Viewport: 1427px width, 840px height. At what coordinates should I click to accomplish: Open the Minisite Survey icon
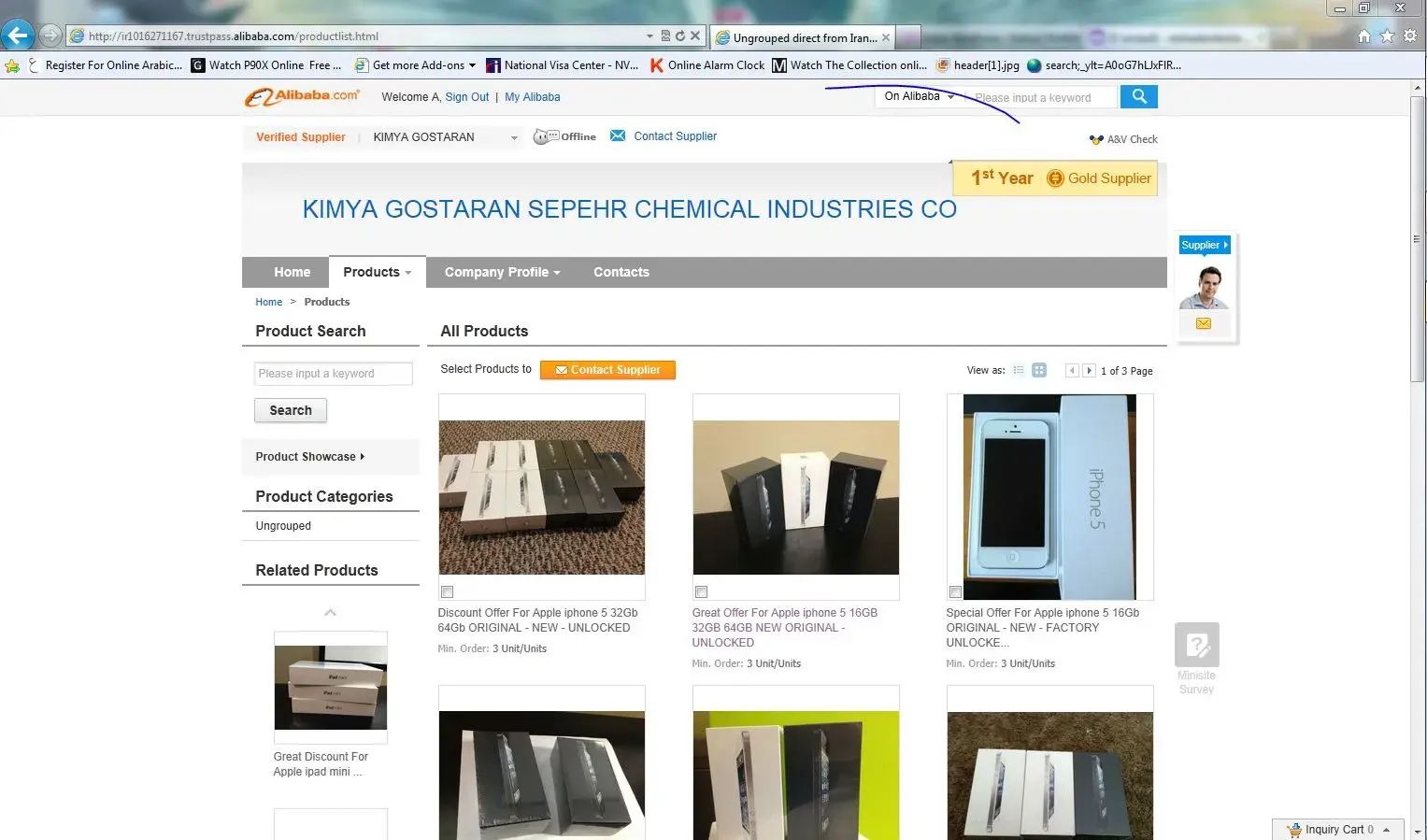[x=1196, y=645]
